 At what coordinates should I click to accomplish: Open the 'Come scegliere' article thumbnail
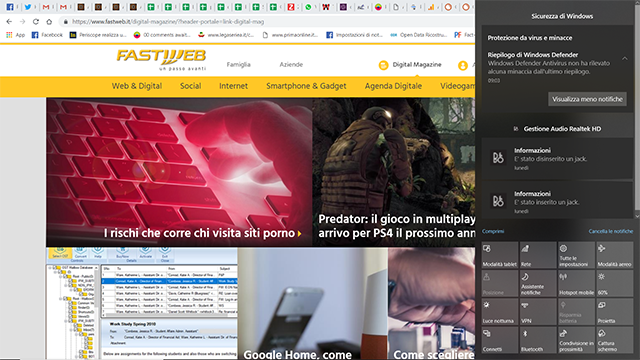point(431,303)
